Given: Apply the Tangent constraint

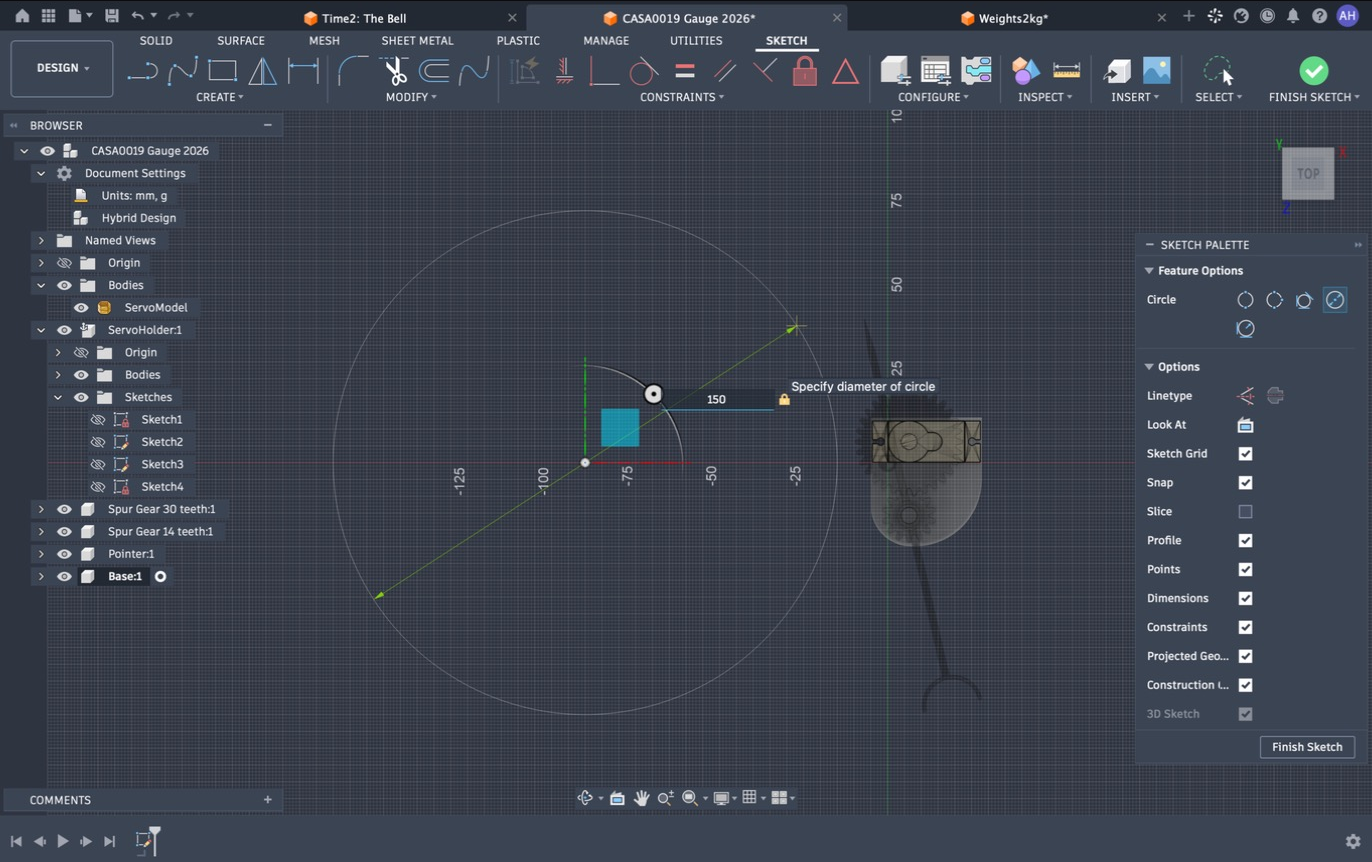Looking at the screenshot, I should 644,71.
